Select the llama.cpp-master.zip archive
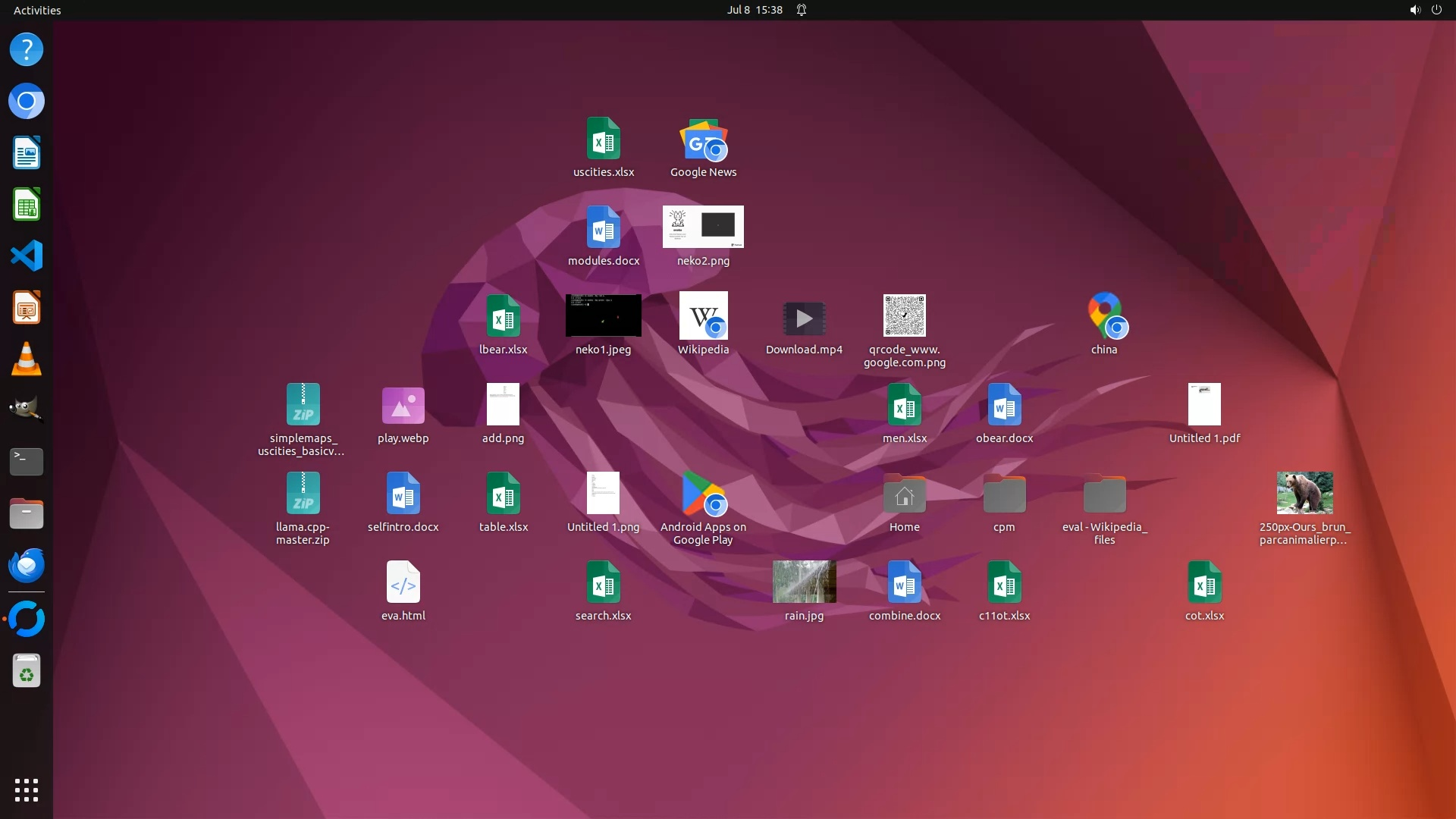This screenshot has height=819, width=1456. (x=303, y=494)
